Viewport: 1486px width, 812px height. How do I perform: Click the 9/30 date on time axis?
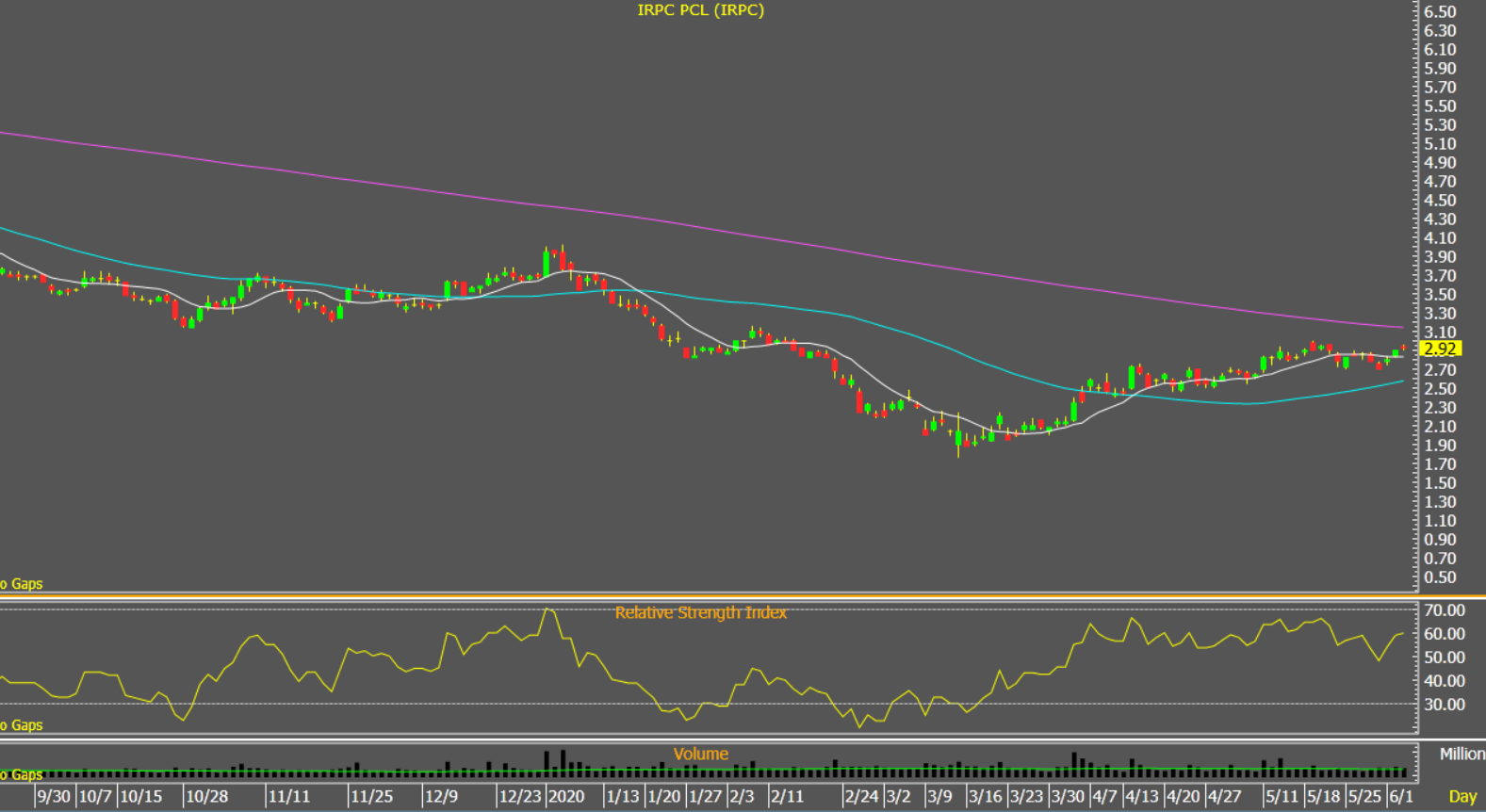(54, 797)
